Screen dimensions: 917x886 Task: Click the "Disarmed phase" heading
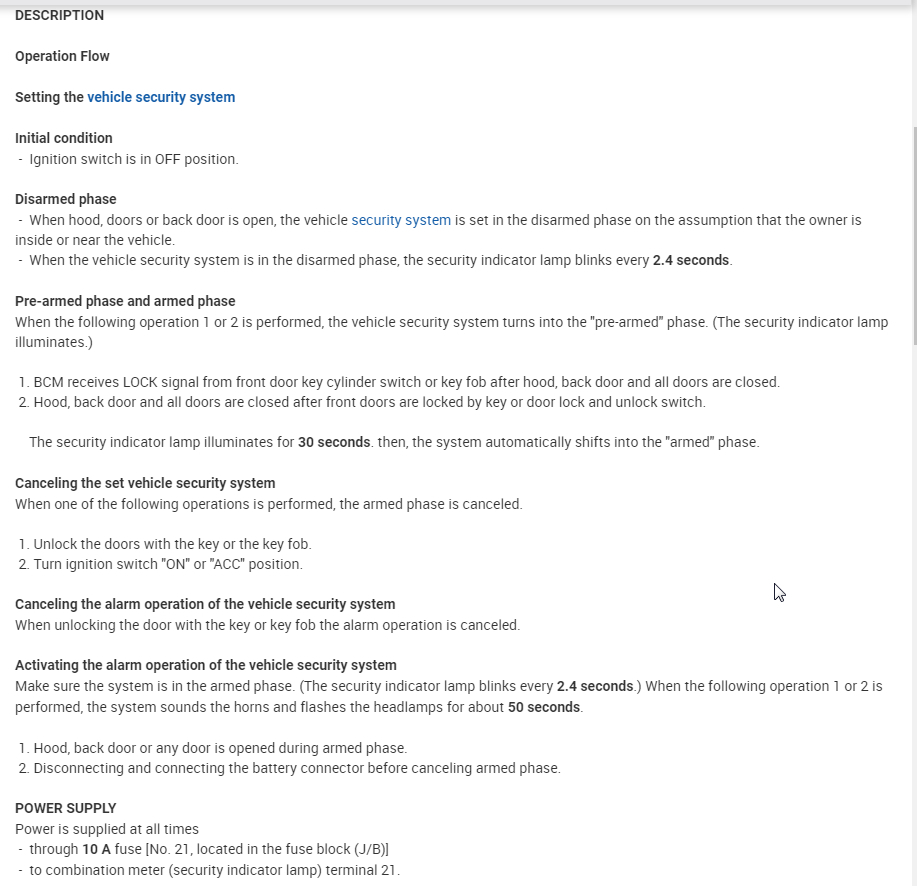65,199
